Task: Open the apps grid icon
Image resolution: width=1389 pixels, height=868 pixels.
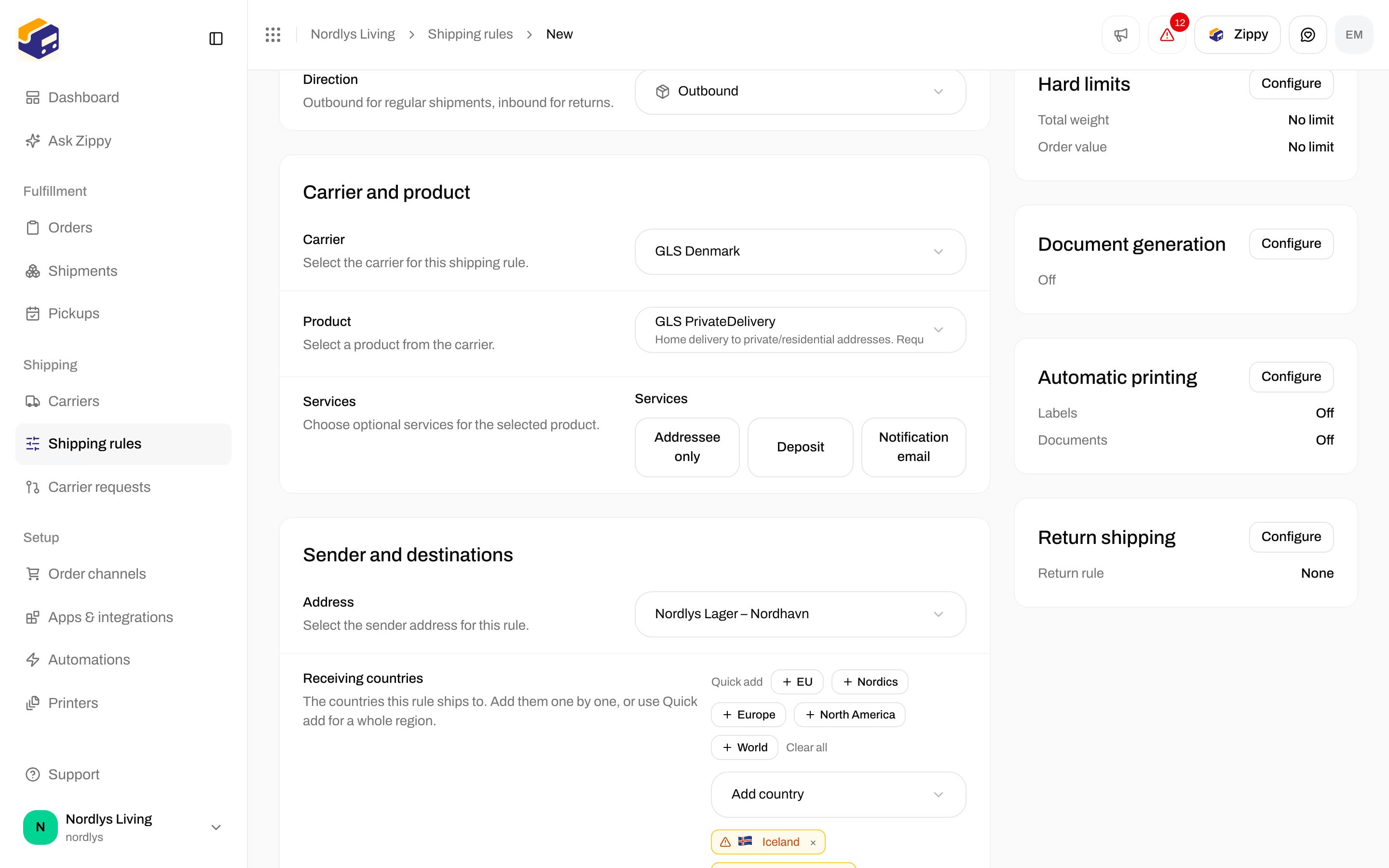Action: coord(273,34)
